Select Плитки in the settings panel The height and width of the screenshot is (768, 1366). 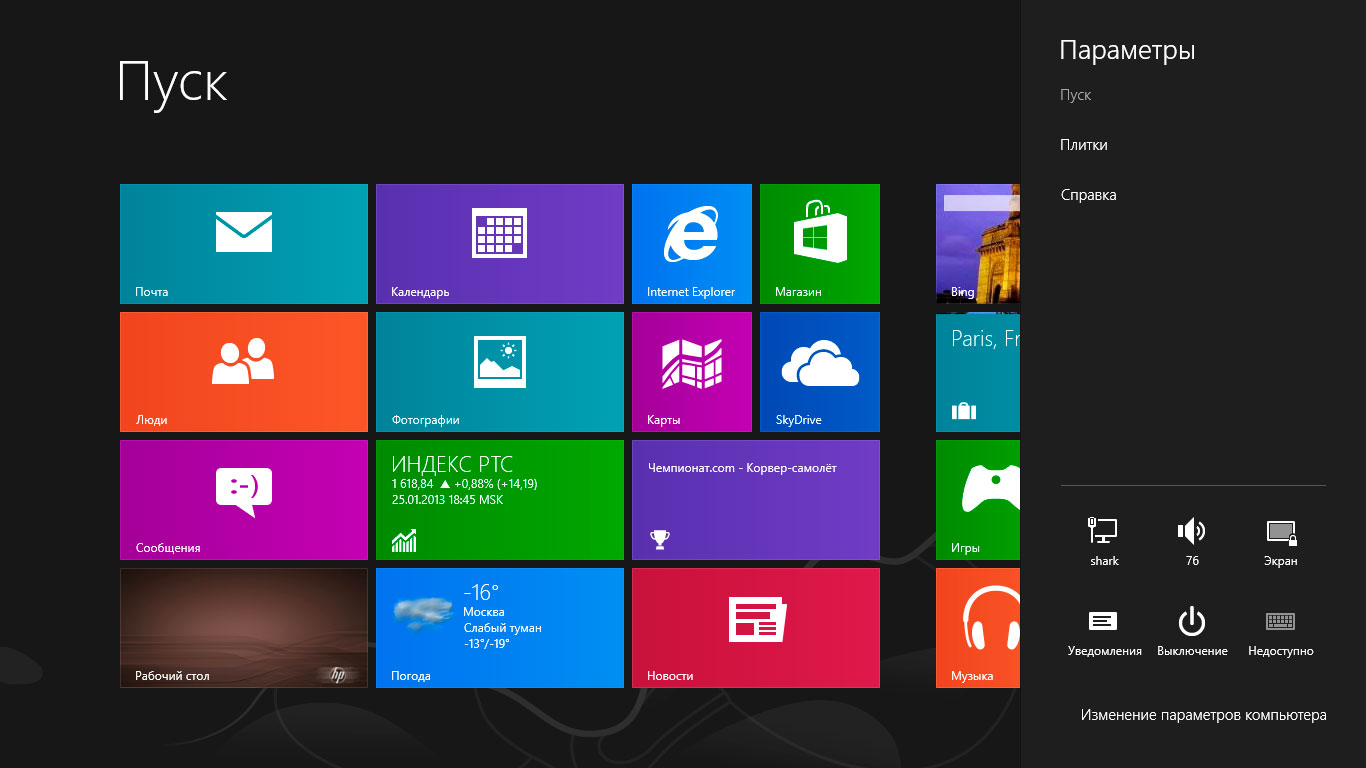1084,145
